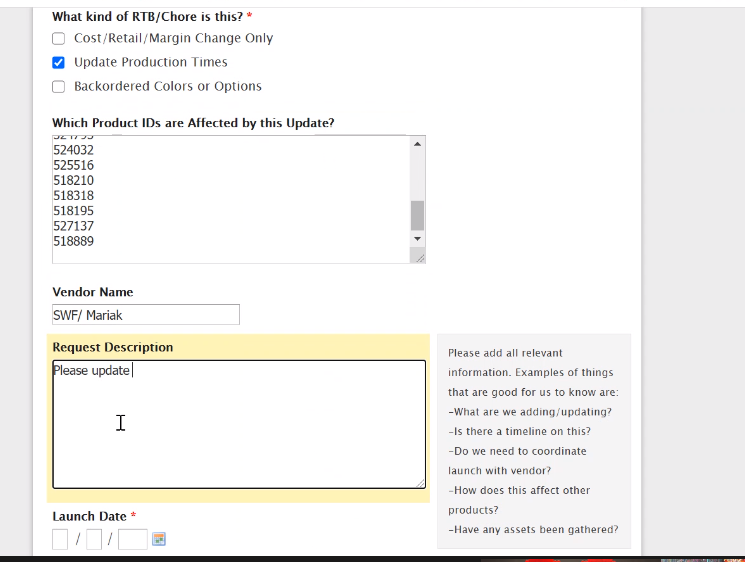
Task: Select the Launch Date day box
Action: (94, 539)
